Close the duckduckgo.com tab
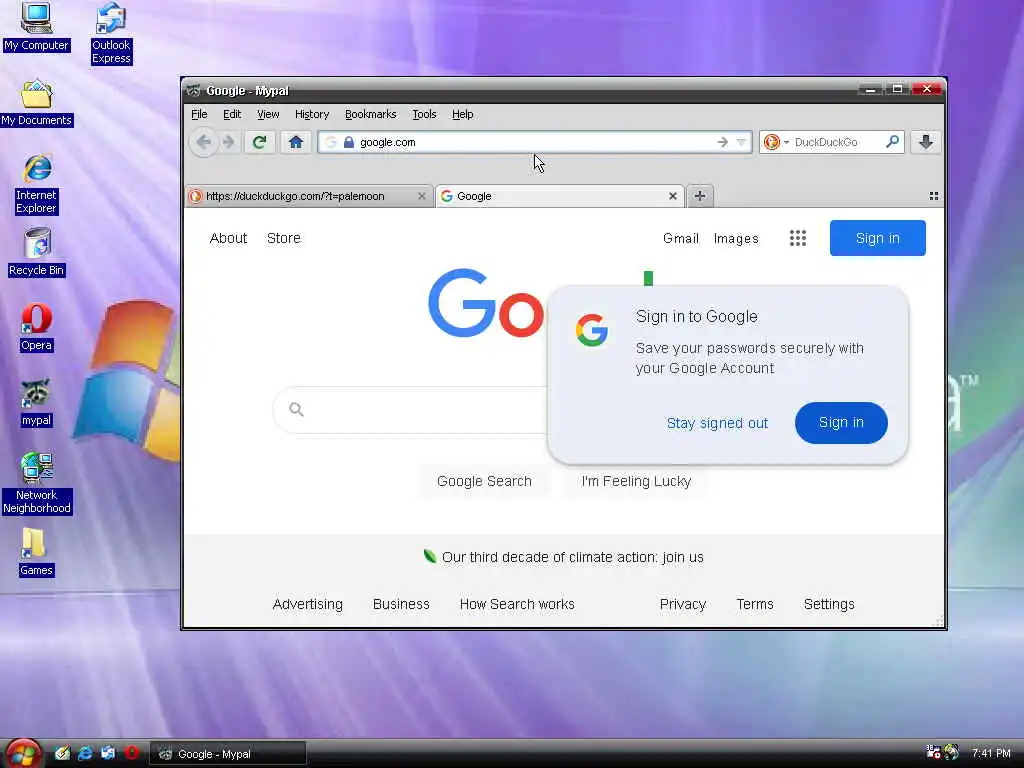 [x=421, y=196]
